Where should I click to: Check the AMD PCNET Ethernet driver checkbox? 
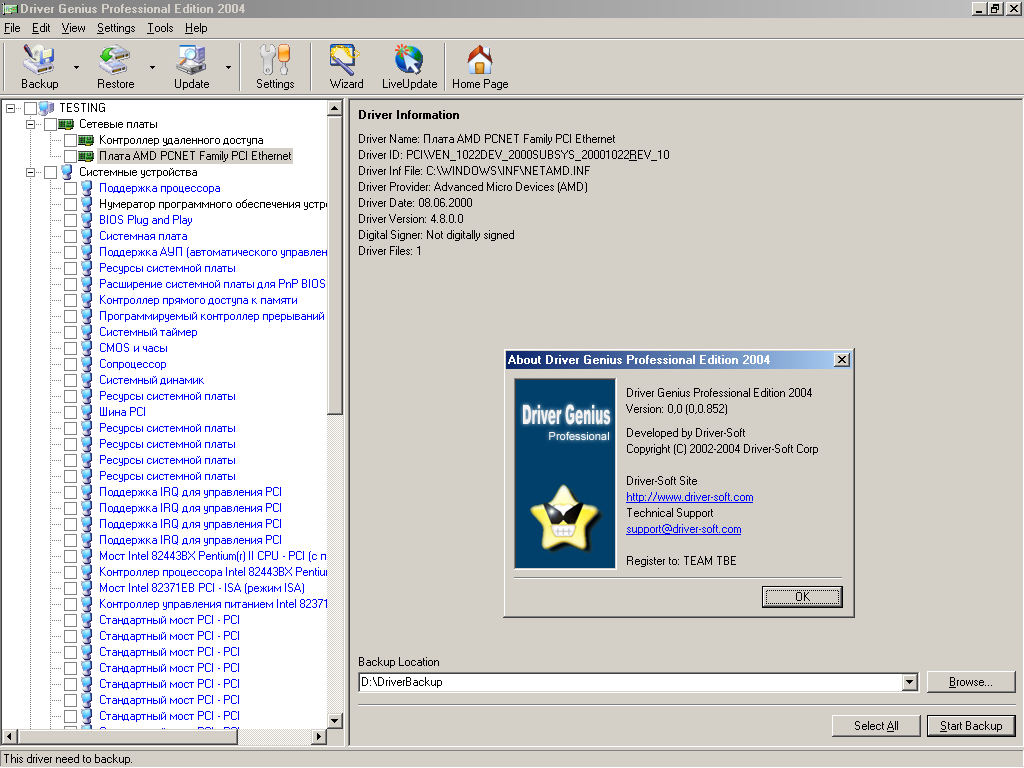pos(70,156)
